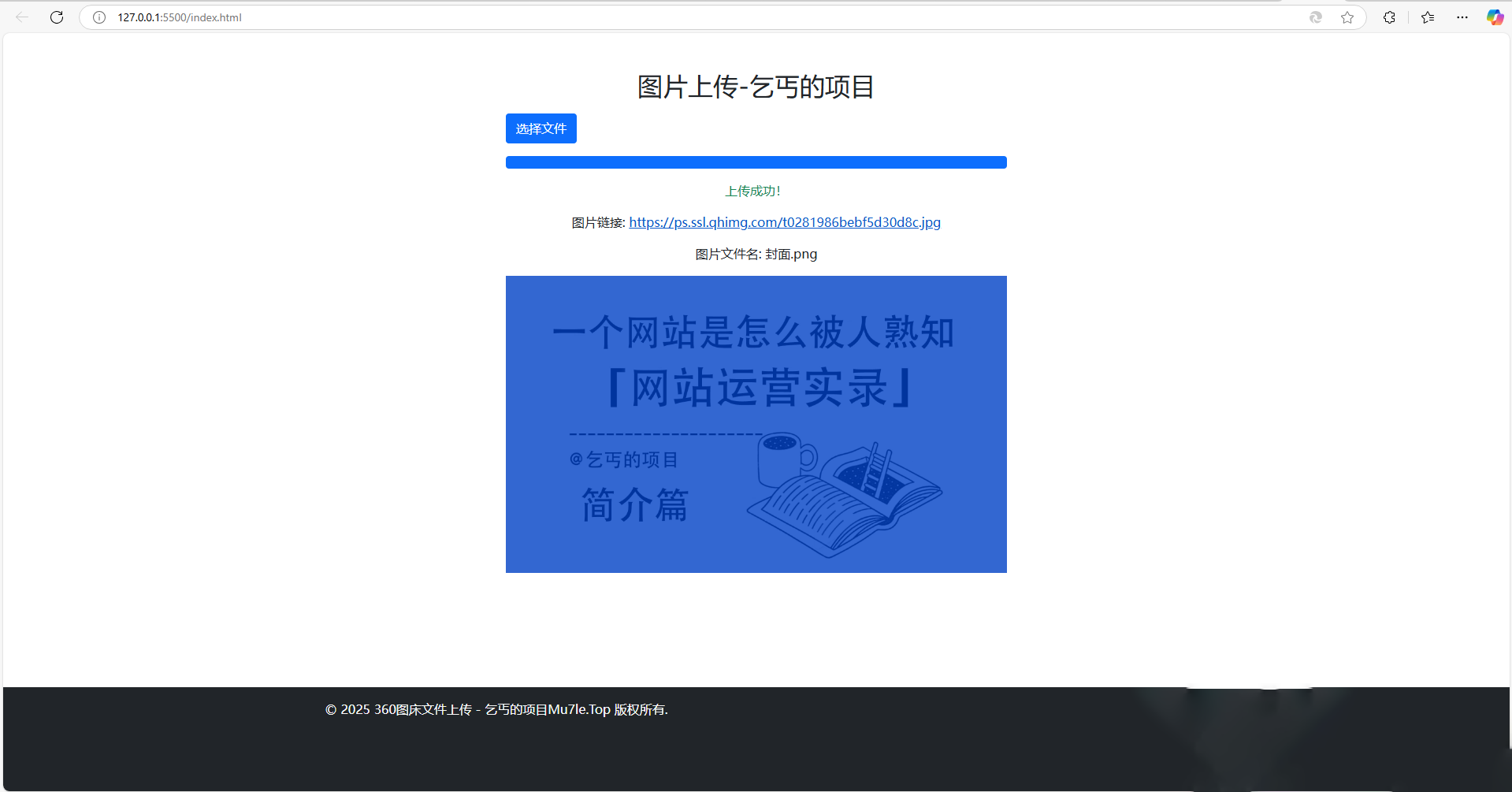This screenshot has width=1512, height=792.
Task: Open the Favorites list panel
Action: coord(1428,17)
